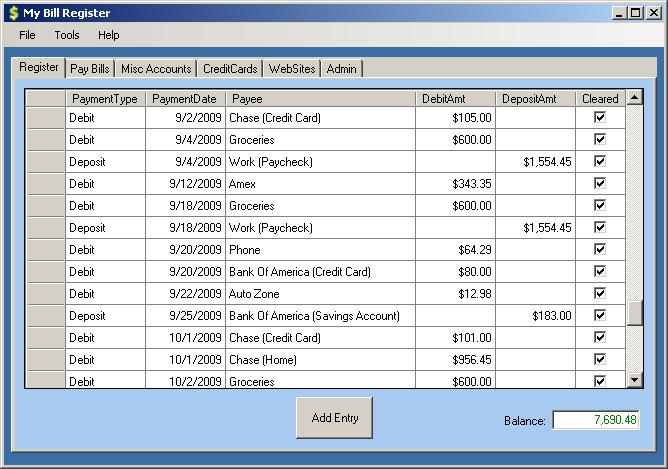This screenshot has width=668, height=469.
Task: Open the Help menu
Action: click(108, 35)
